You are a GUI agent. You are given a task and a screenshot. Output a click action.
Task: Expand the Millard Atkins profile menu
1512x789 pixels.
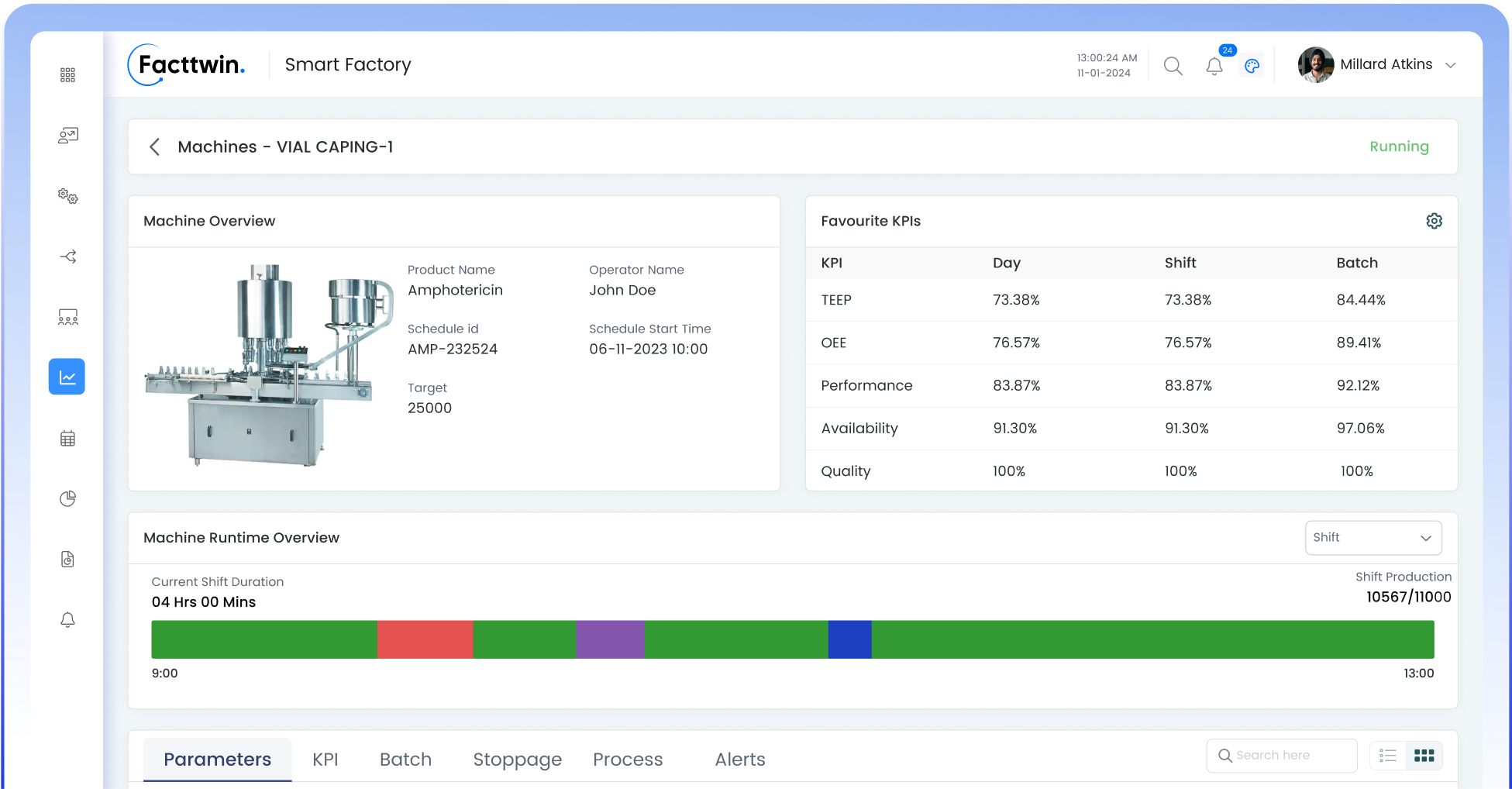click(x=1450, y=65)
